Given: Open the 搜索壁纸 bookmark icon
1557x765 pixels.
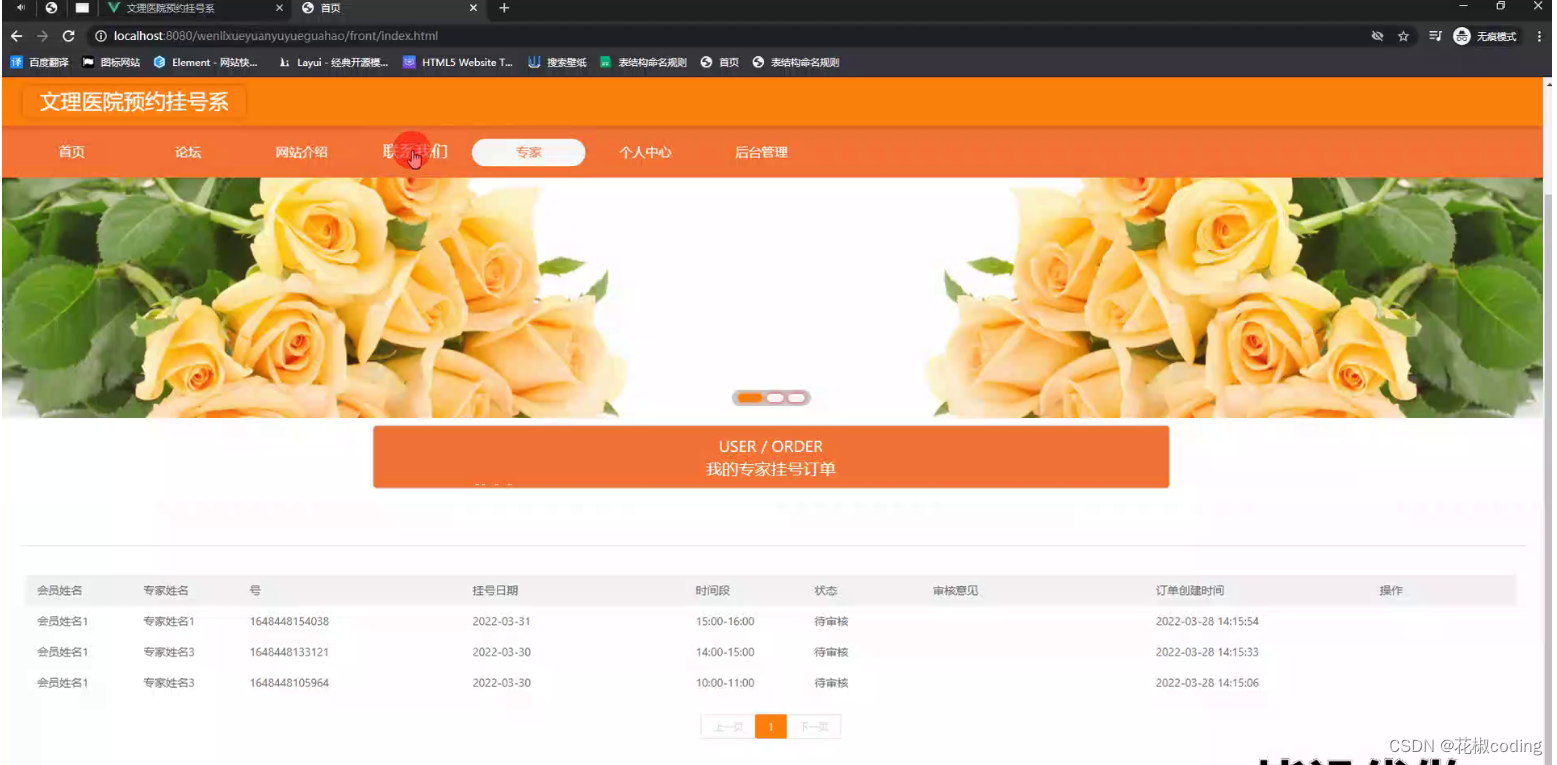Looking at the screenshot, I should point(535,61).
